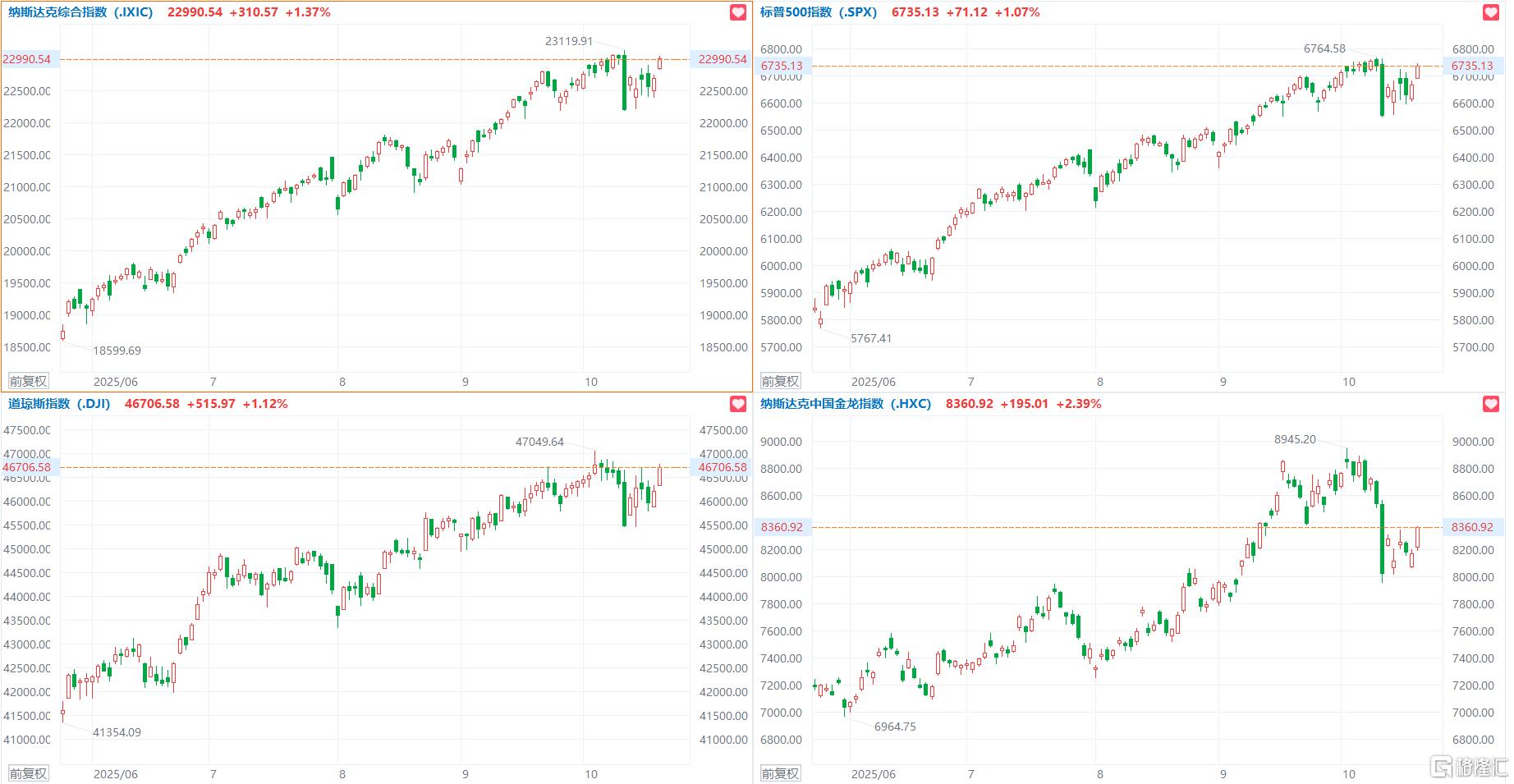Image resolution: width=1514 pixels, height=784 pixels.
Task: Toggle favorite heart on Golden Dragon chart
Action: tap(1491, 404)
